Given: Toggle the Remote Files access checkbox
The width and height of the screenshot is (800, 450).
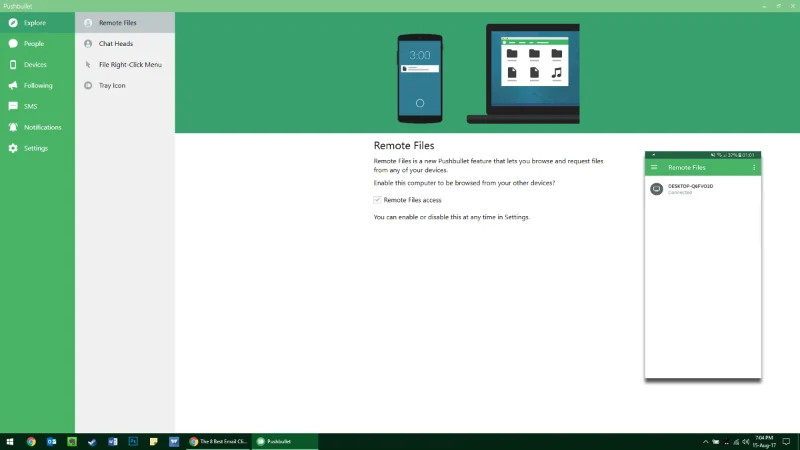Looking at the screenshot, I should click(x=377, y=200).
